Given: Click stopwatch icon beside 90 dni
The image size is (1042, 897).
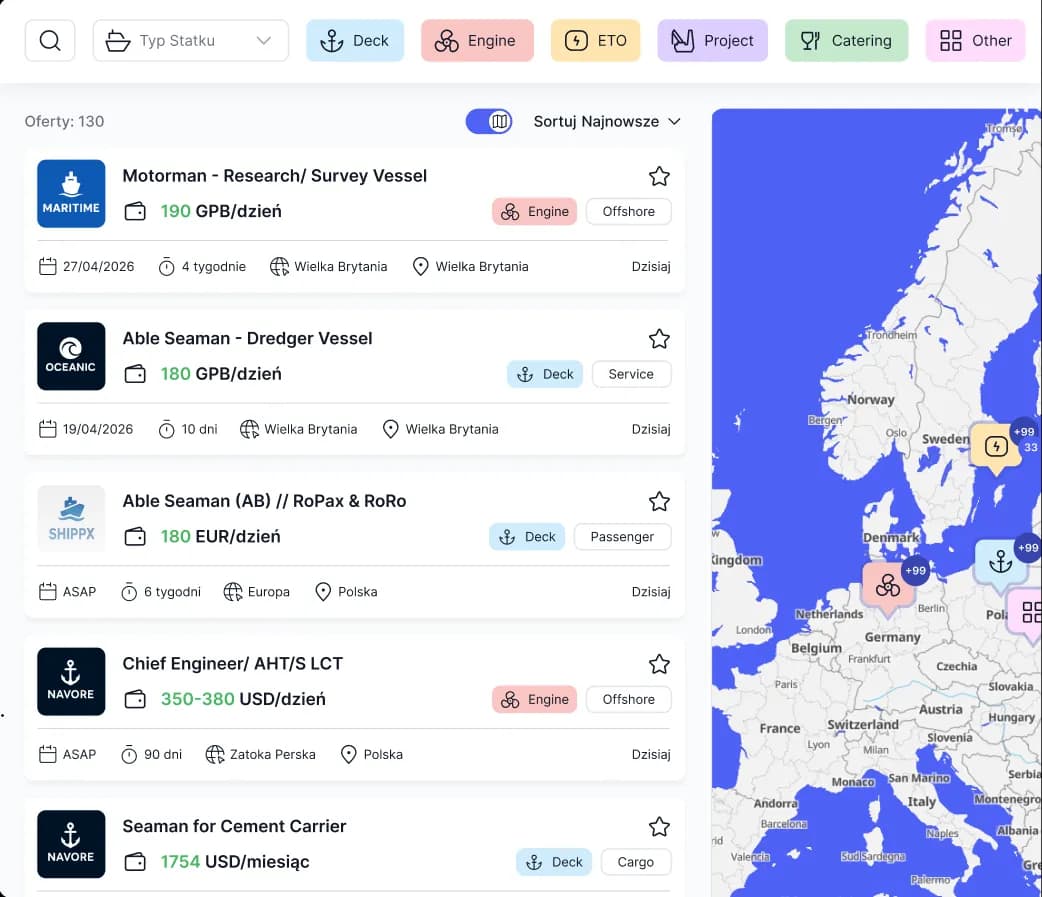Looking at the screenshot, I should click(x=129, y=755).
